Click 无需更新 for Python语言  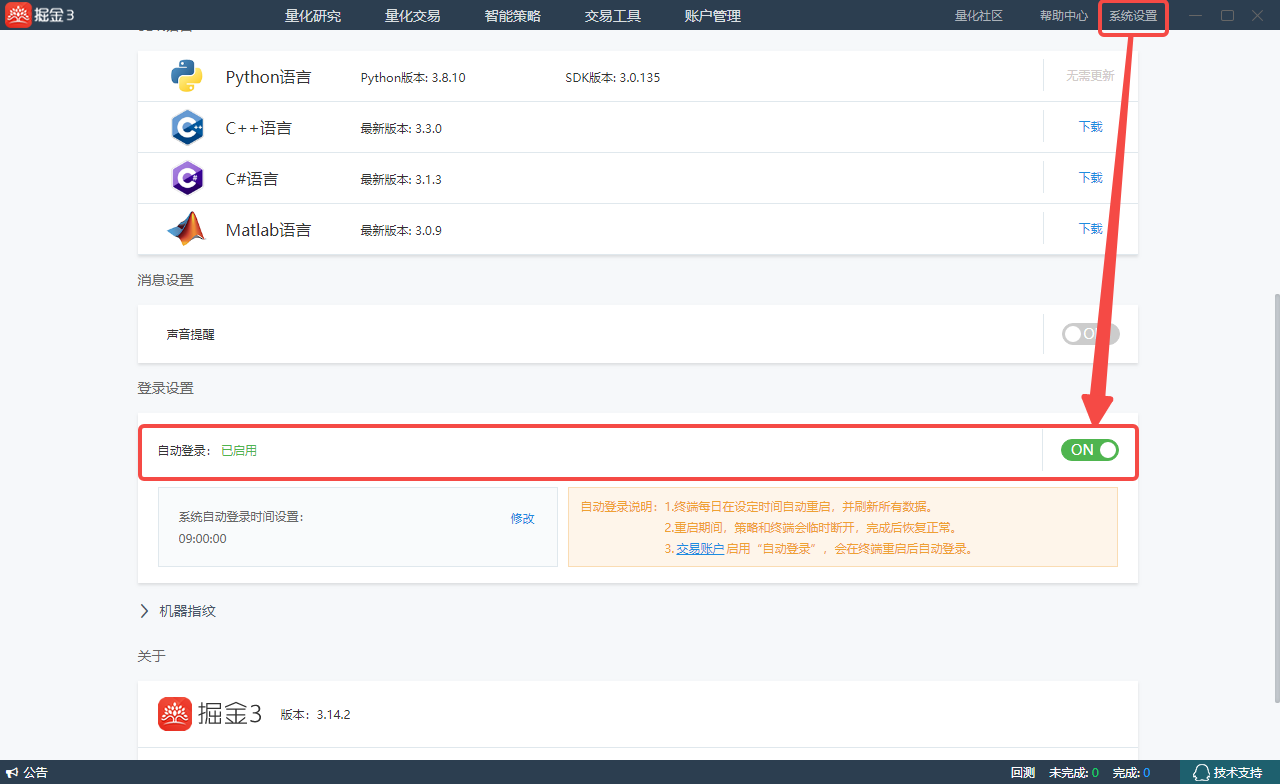1090,76
